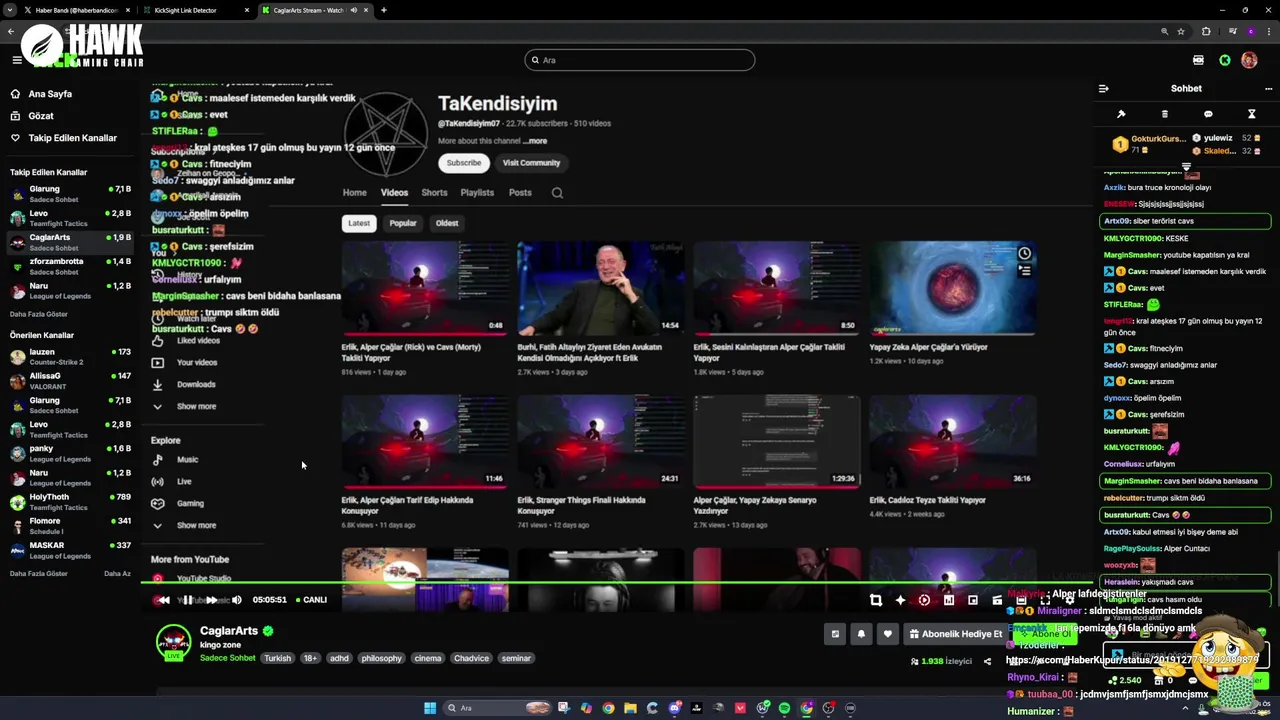Open a new browser tab
The image size is (1280, 720).
384,10
